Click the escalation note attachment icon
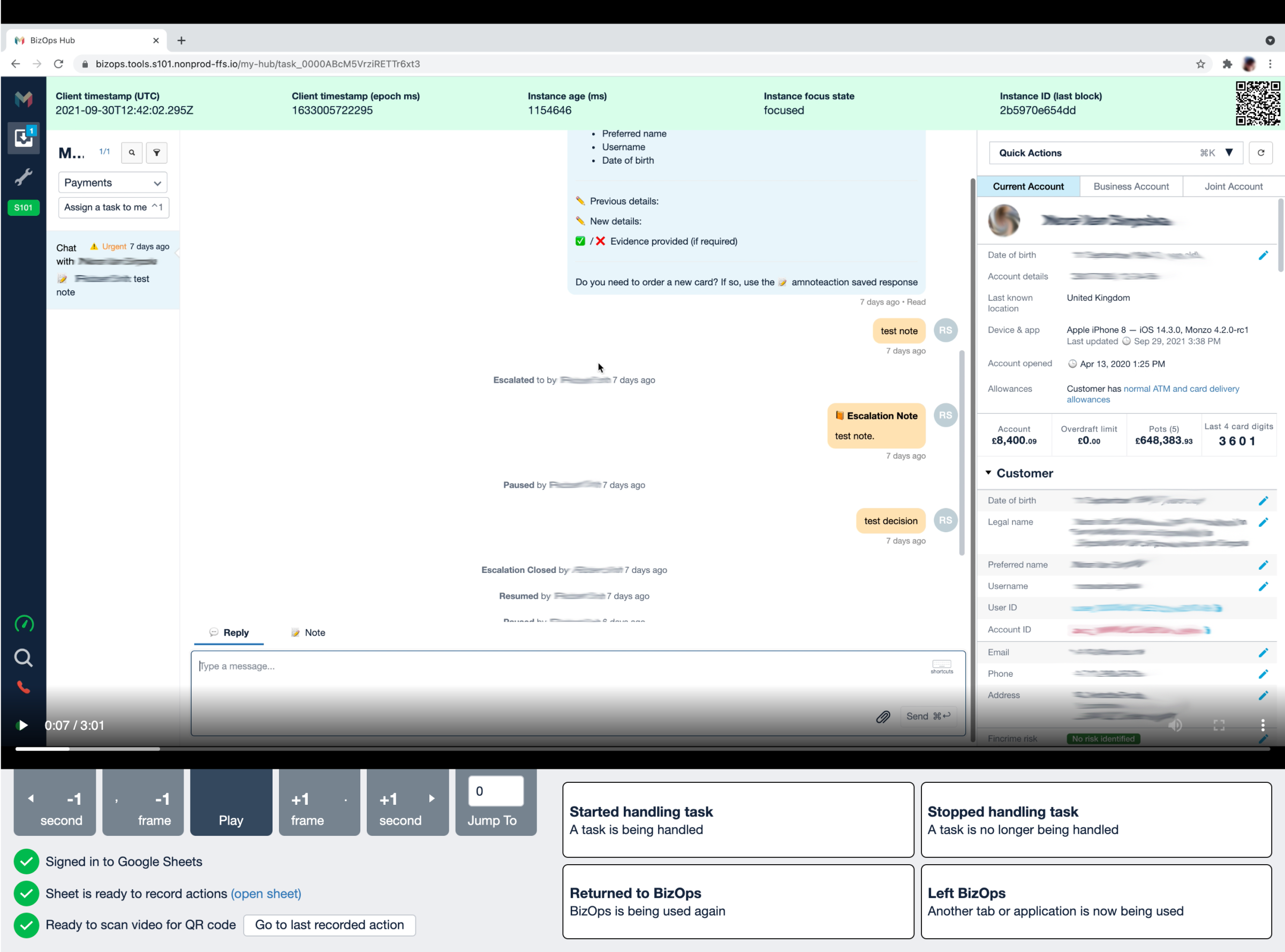This screenshot has width=1285, height=952. 838,414
